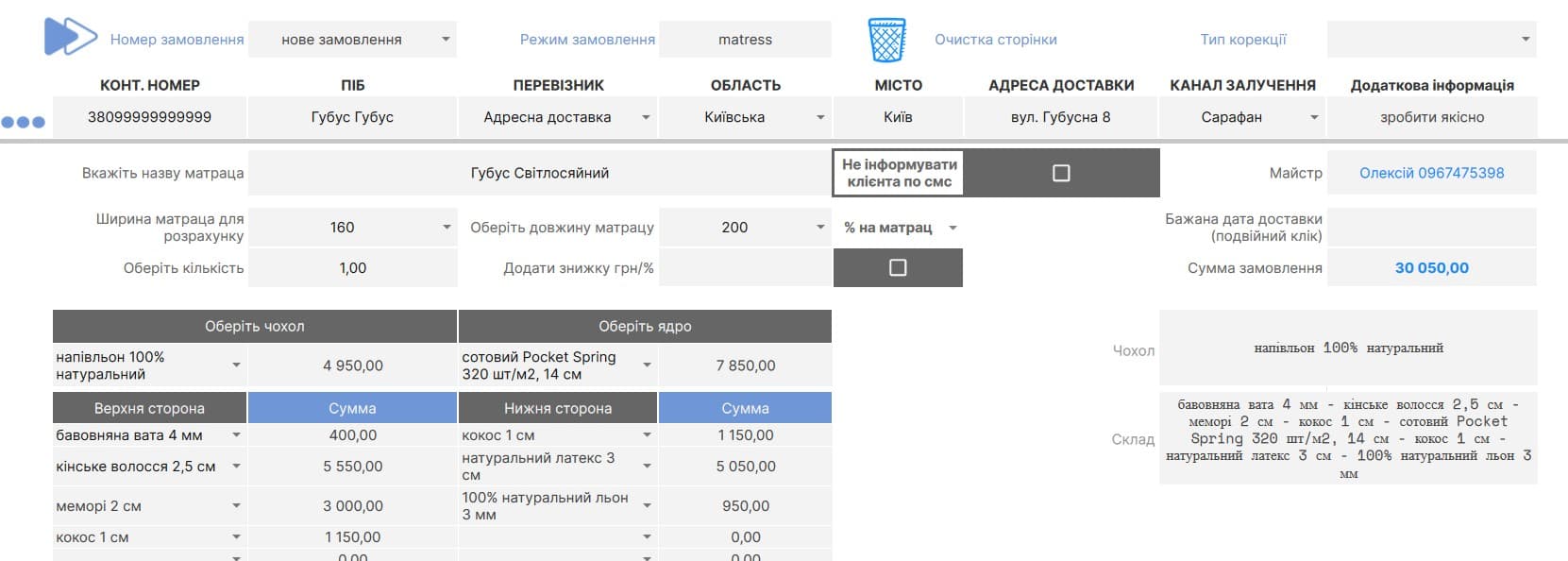Screen dimensions: 1568x561
Task: Click the quantity field showing 1,00
Action: (352, 268)
